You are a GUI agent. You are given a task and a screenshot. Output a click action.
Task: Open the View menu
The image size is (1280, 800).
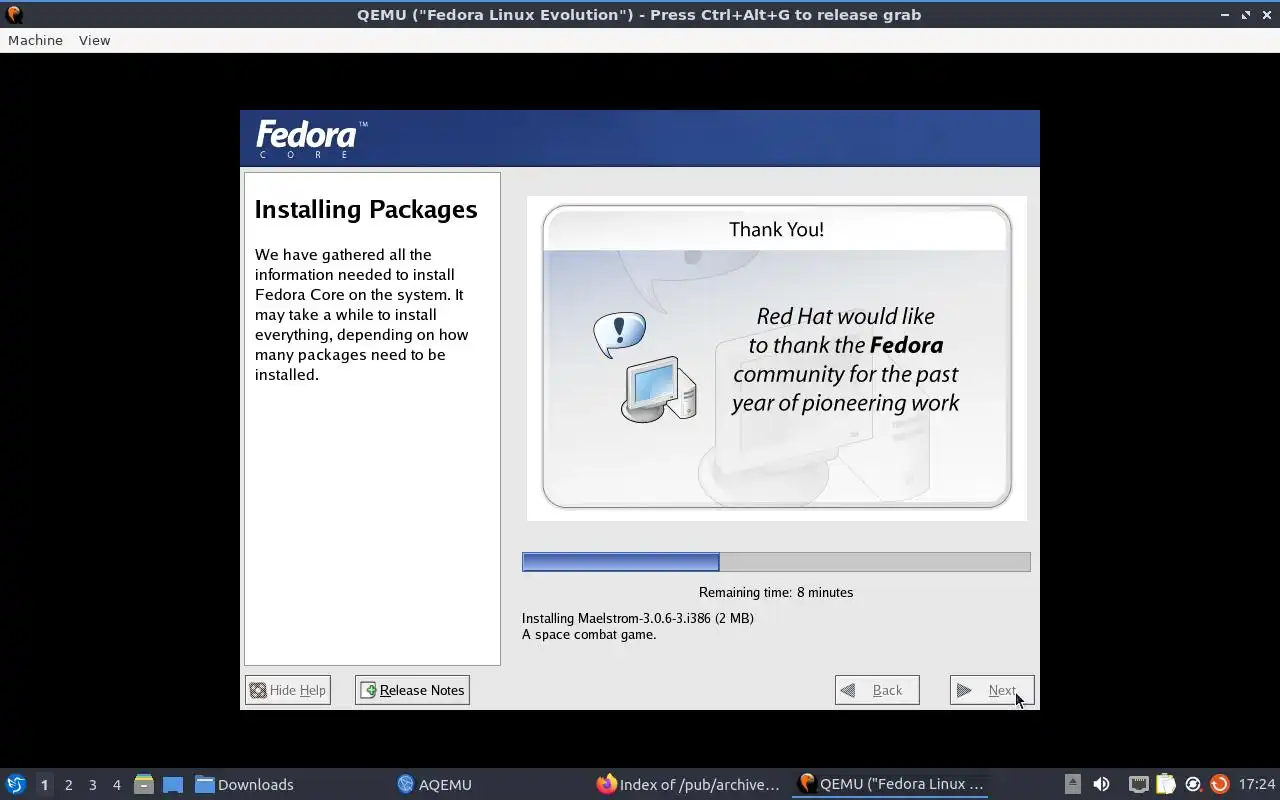point(94,40)
